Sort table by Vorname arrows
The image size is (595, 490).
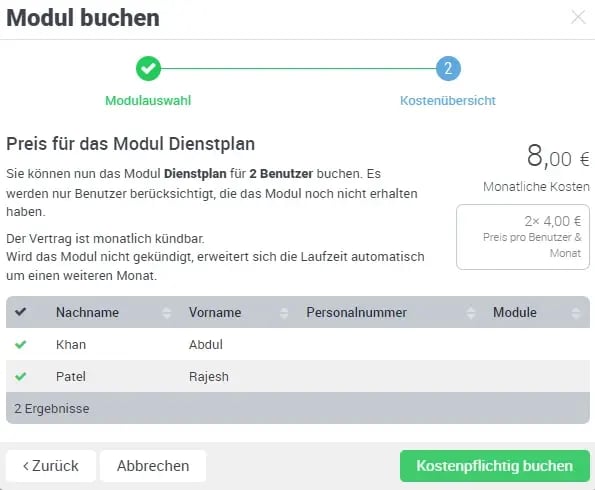(x=284, y=313)
